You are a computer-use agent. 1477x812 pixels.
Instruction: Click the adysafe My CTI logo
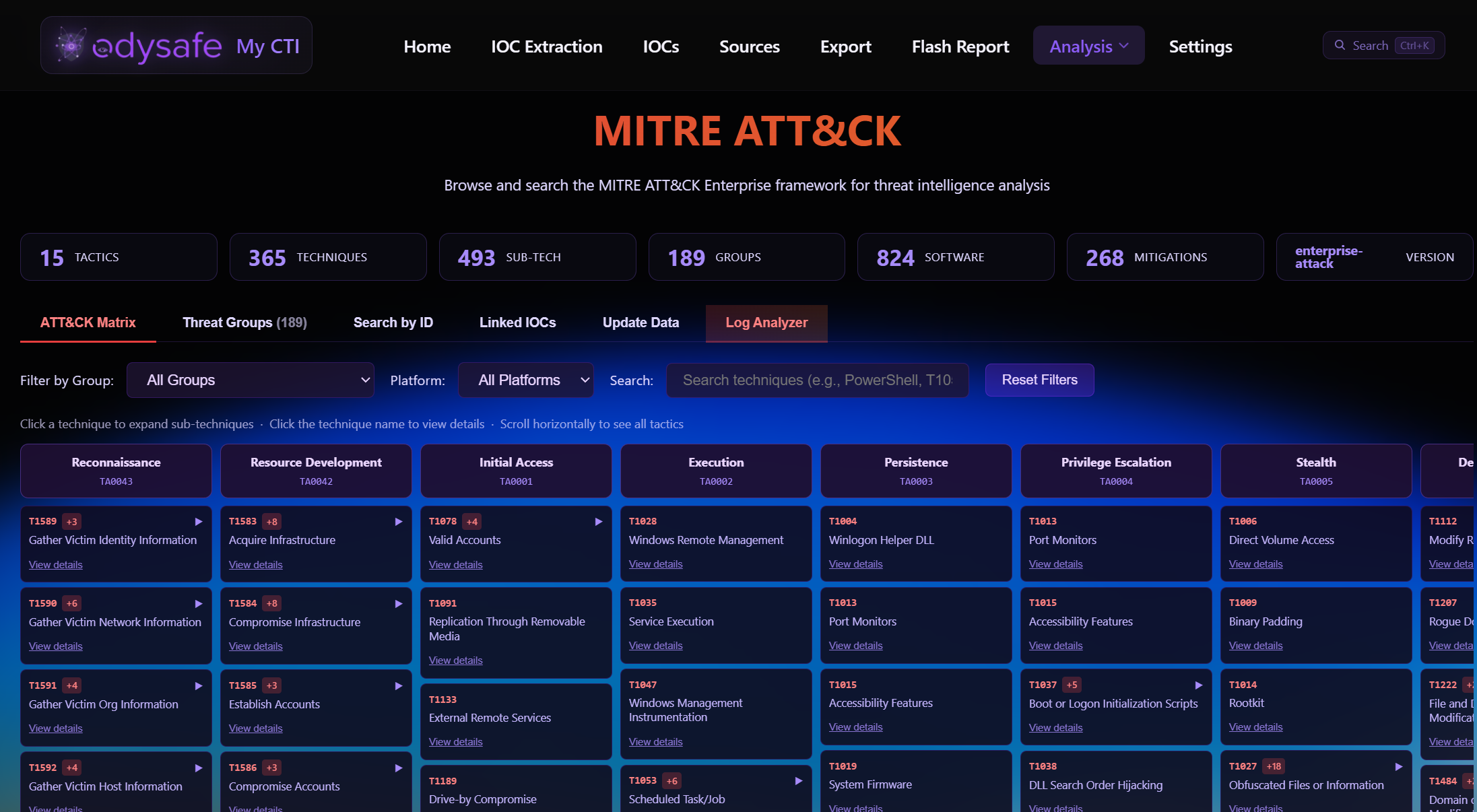coord(176,45)
